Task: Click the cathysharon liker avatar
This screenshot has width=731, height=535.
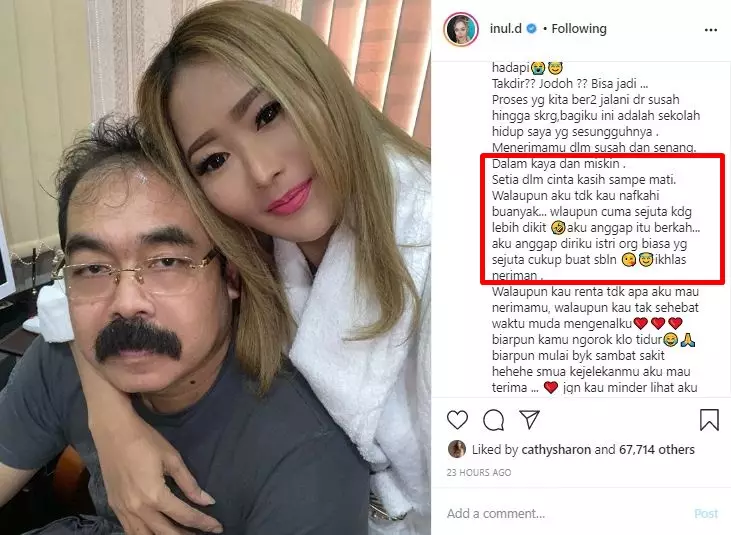Action: click(x=457, y=449)
